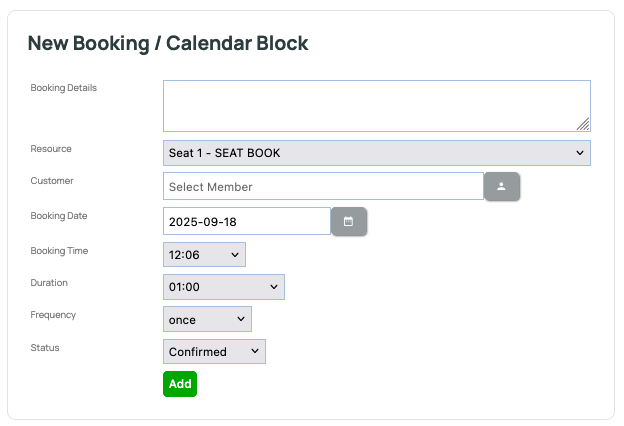Image resolution: width=624 pixels, height=426 pixels.
Task: Click the Booking Details label text
Action: 64,88
